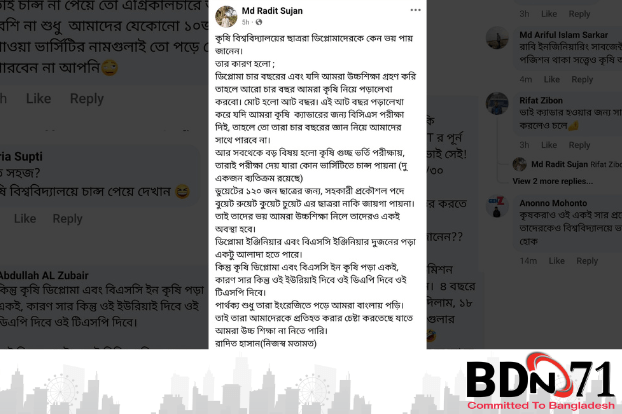Click the public globe privacy icon
Image resolution: width=622 pixels, height=414 pixels.
click(x=259, y=22)
